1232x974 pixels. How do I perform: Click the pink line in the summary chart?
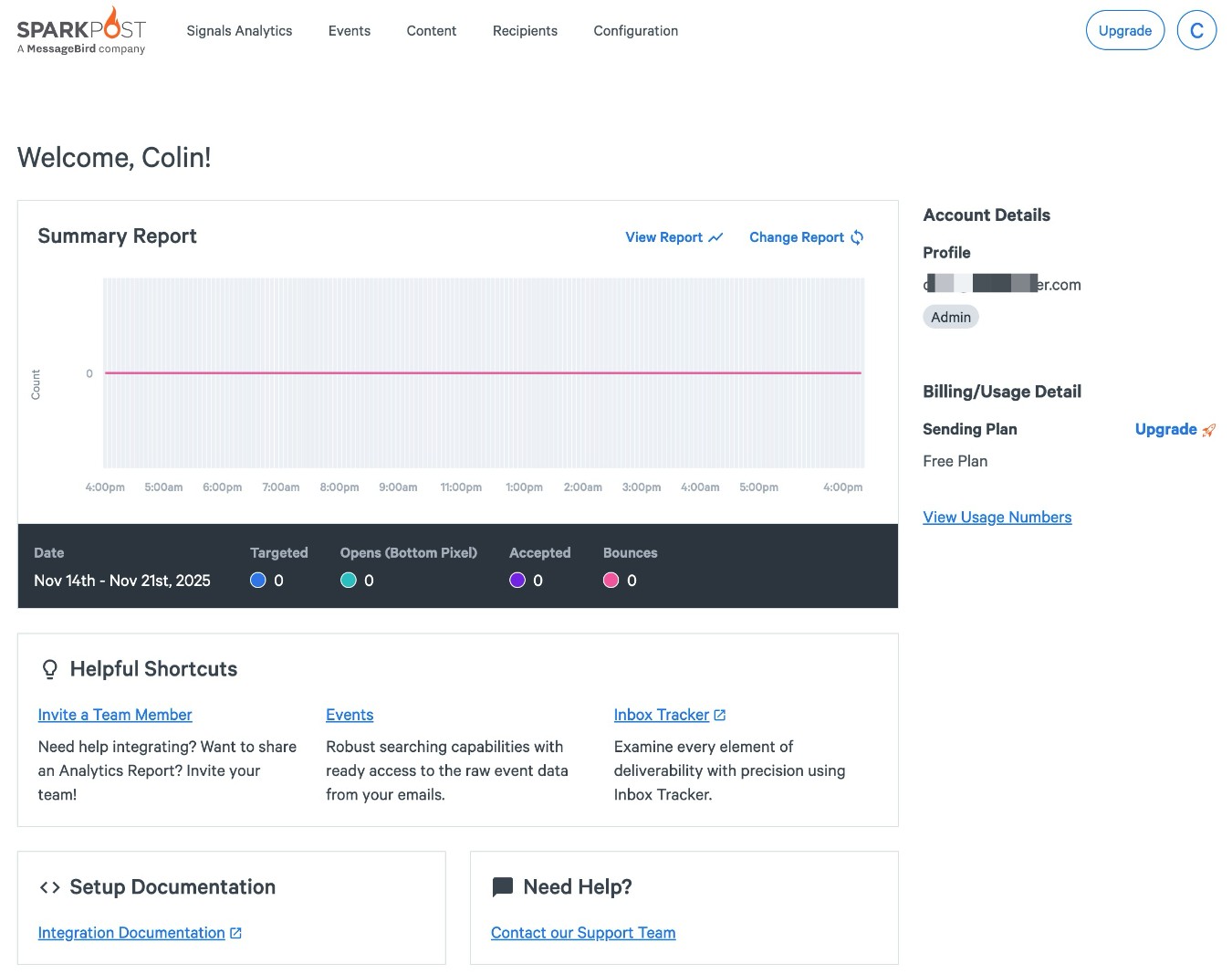(x=484, y=372)
